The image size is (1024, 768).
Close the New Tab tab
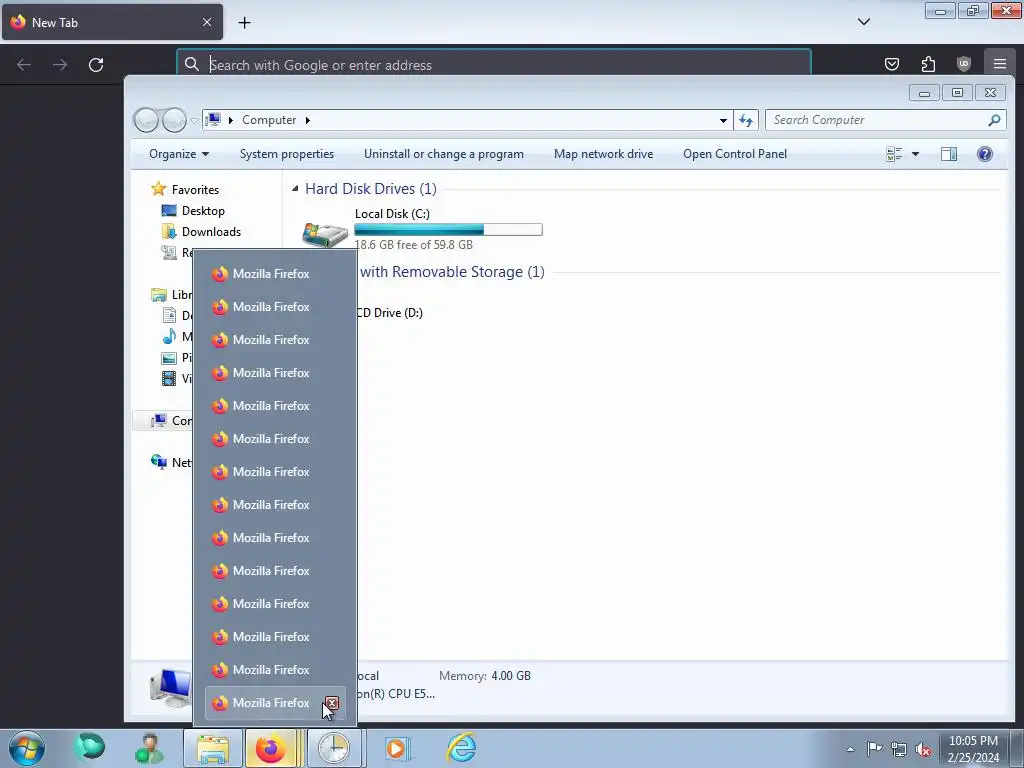[207, 22]
